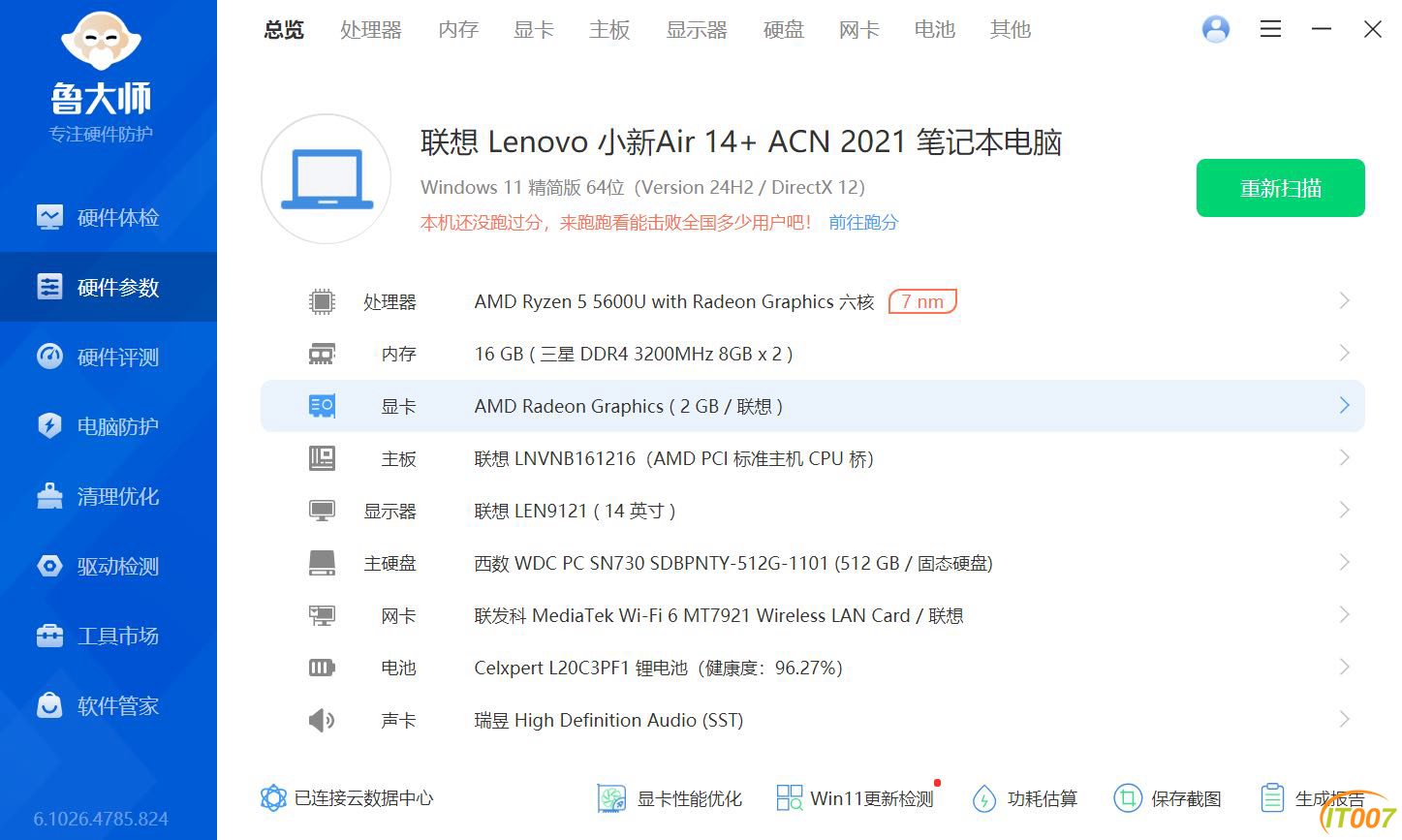Expand the WDC SN730 disk row arrow
Screen dimensions: 1402x840
(x=1344, y=563)
